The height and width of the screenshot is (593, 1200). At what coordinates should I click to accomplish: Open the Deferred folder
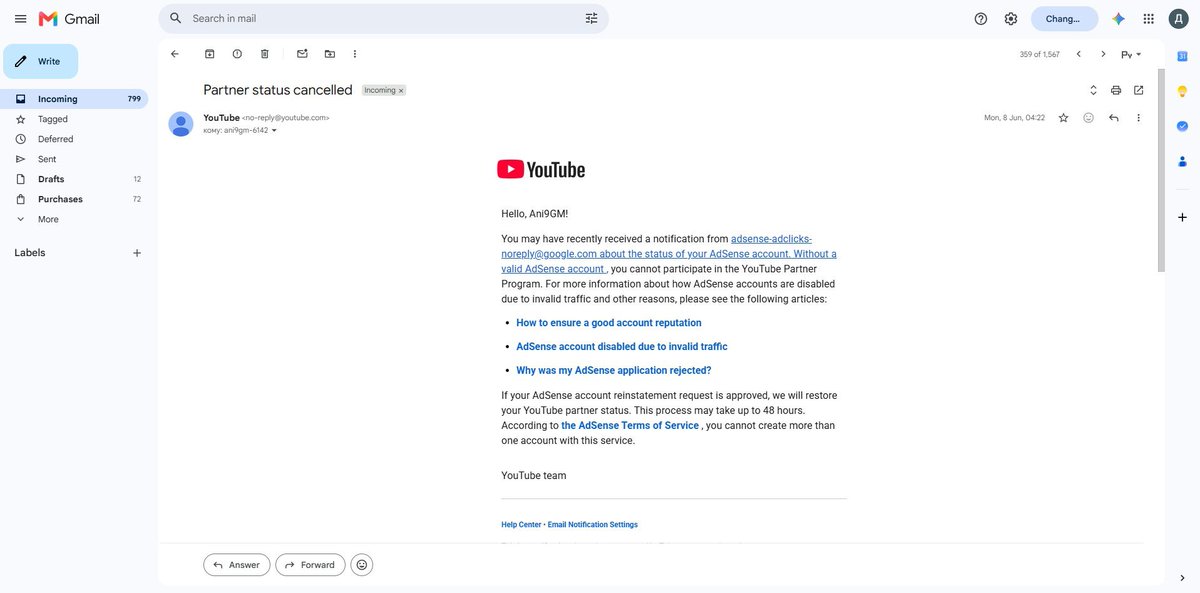74,139
